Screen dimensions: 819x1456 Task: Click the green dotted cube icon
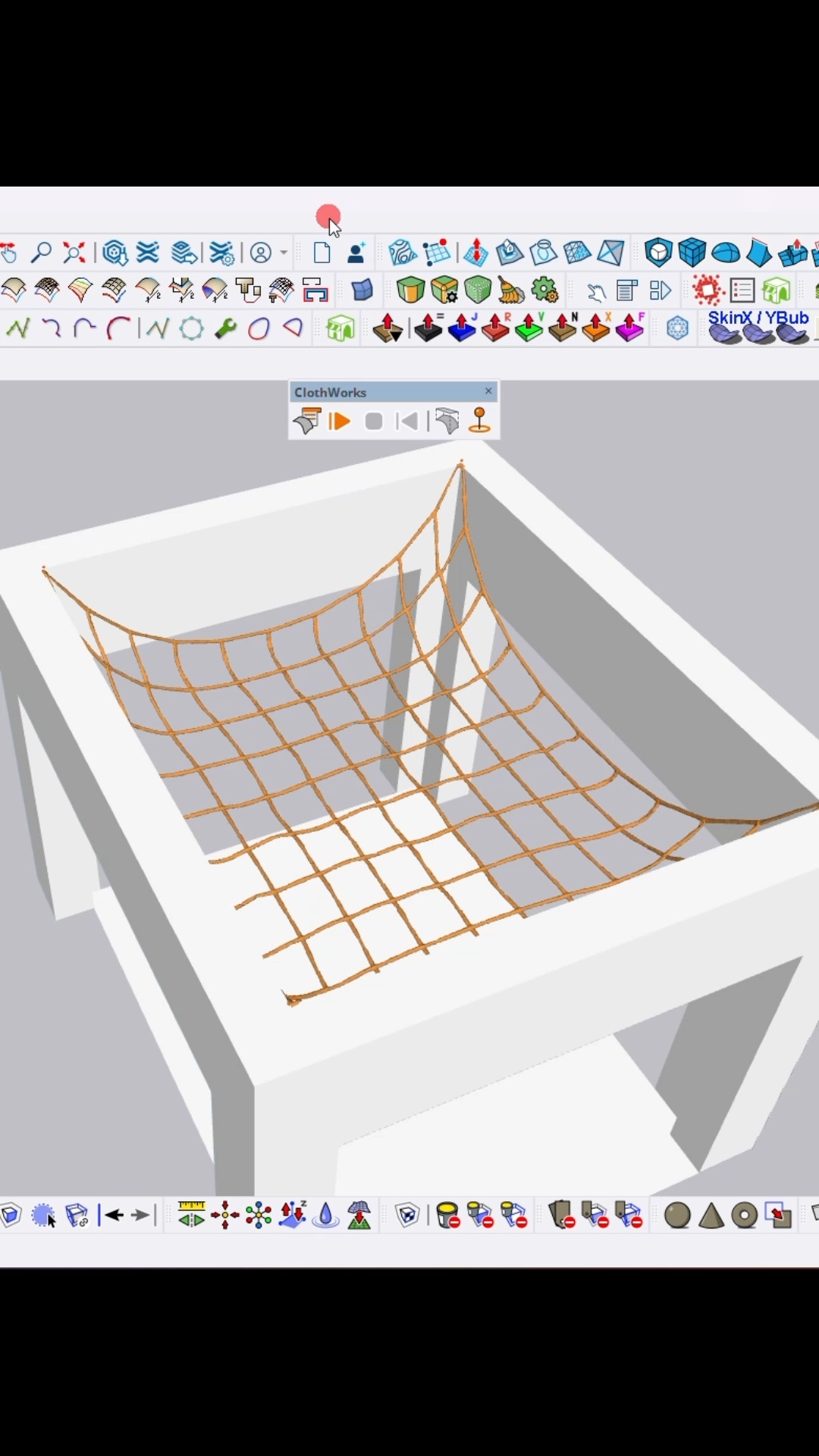tap(478, 290)
